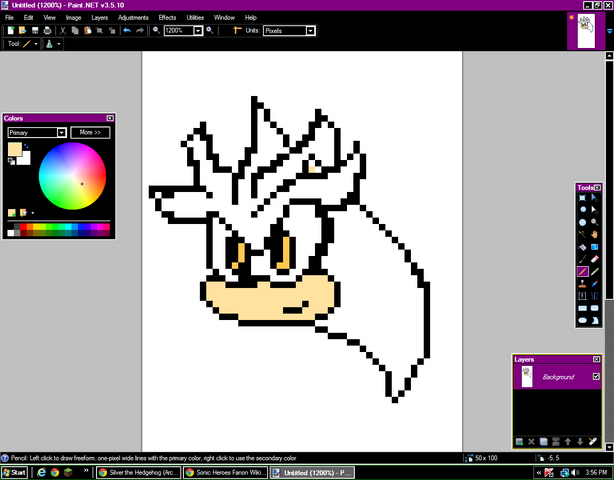
Task: Open the Effects menu
Action: pyautogui.click(x=167, y=18)
